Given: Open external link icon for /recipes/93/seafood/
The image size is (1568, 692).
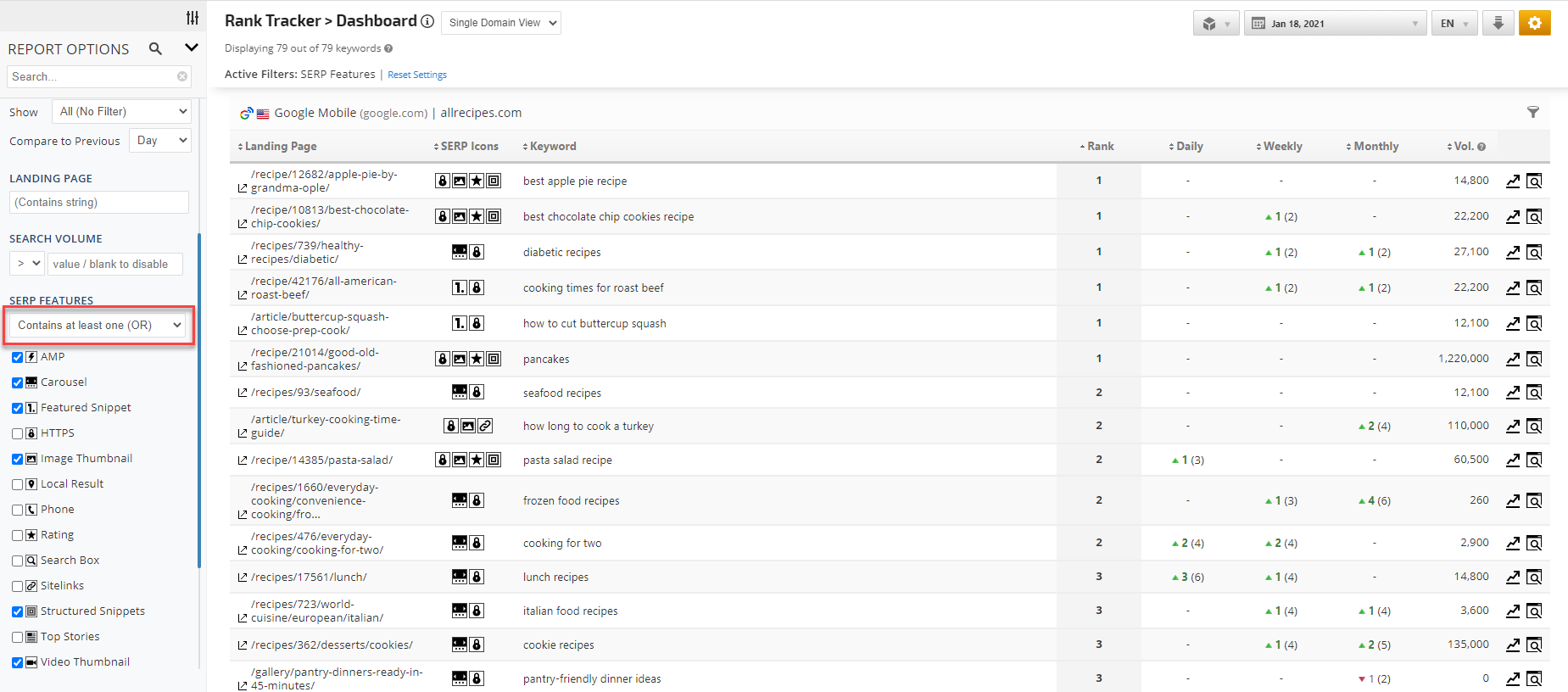Looking at the screenshot, I should pyautogui.click(x=243, y=393).
